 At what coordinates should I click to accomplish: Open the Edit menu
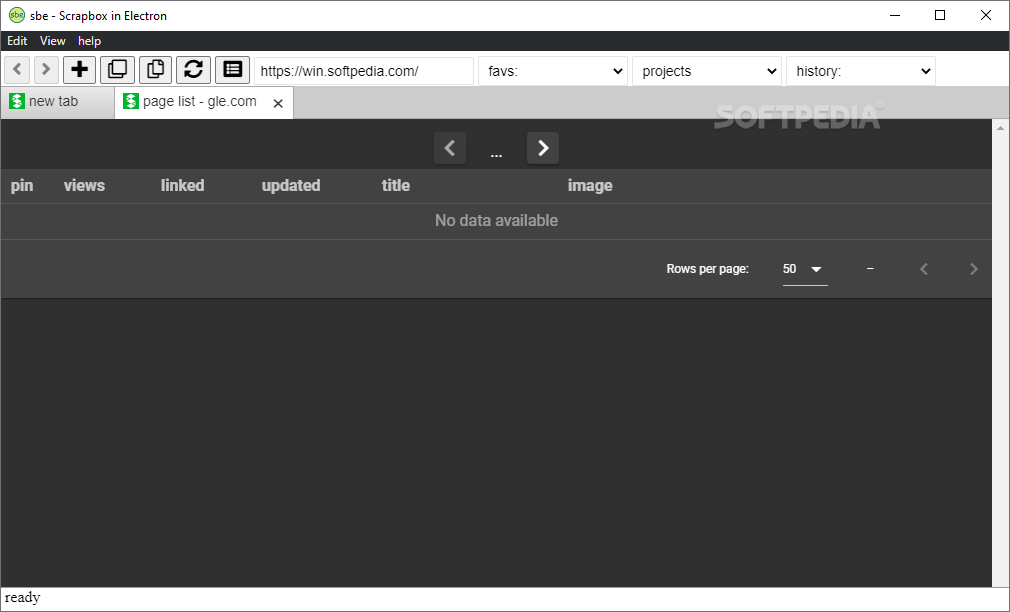[17, 41]
